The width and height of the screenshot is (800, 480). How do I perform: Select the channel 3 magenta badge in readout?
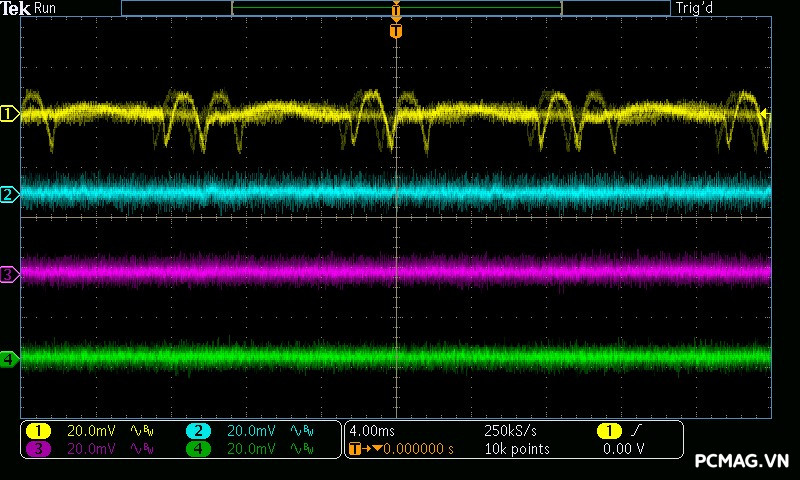click(38, 449)
